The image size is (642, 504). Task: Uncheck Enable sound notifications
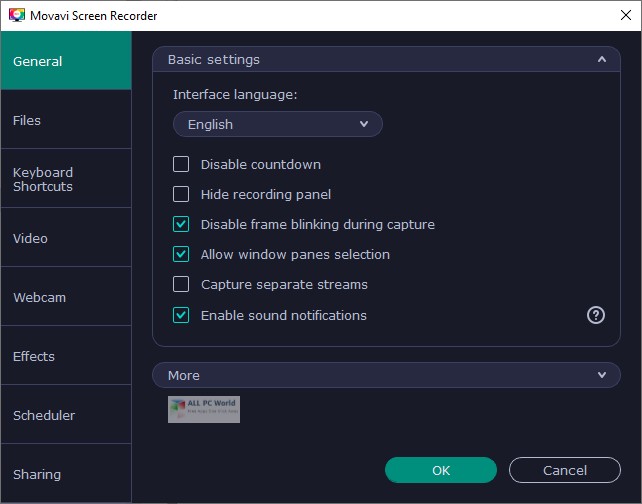click(x=181, y=315)
